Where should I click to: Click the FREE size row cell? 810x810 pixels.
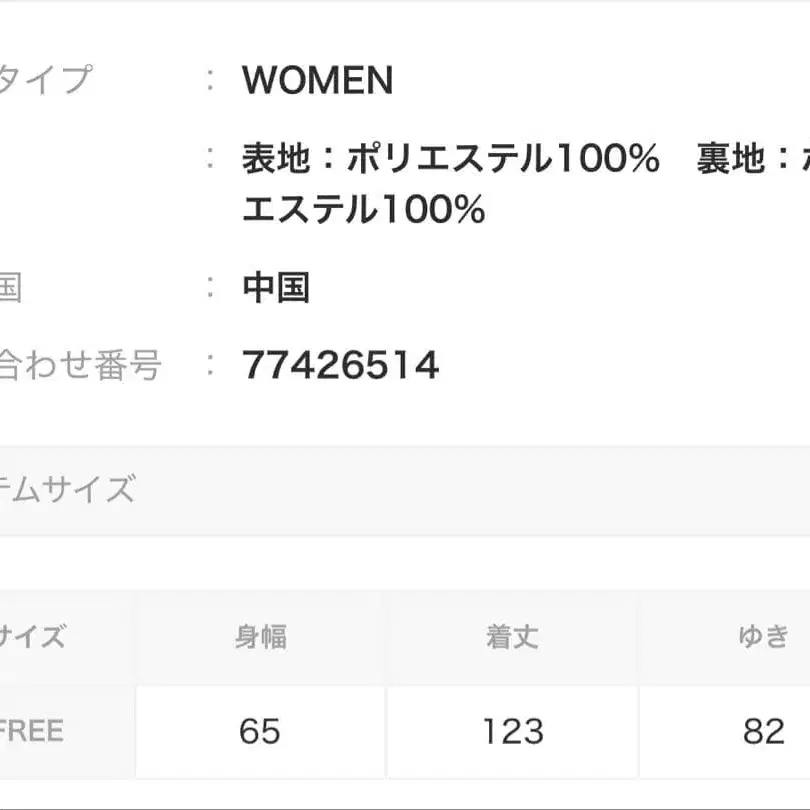32,731
